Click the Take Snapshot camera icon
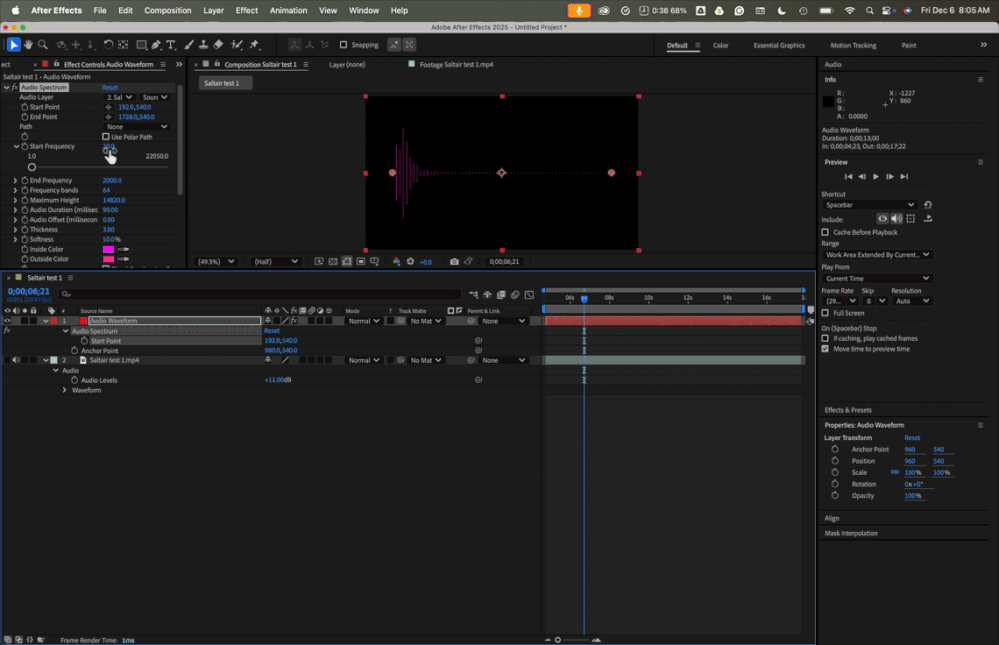 [454, 261]
